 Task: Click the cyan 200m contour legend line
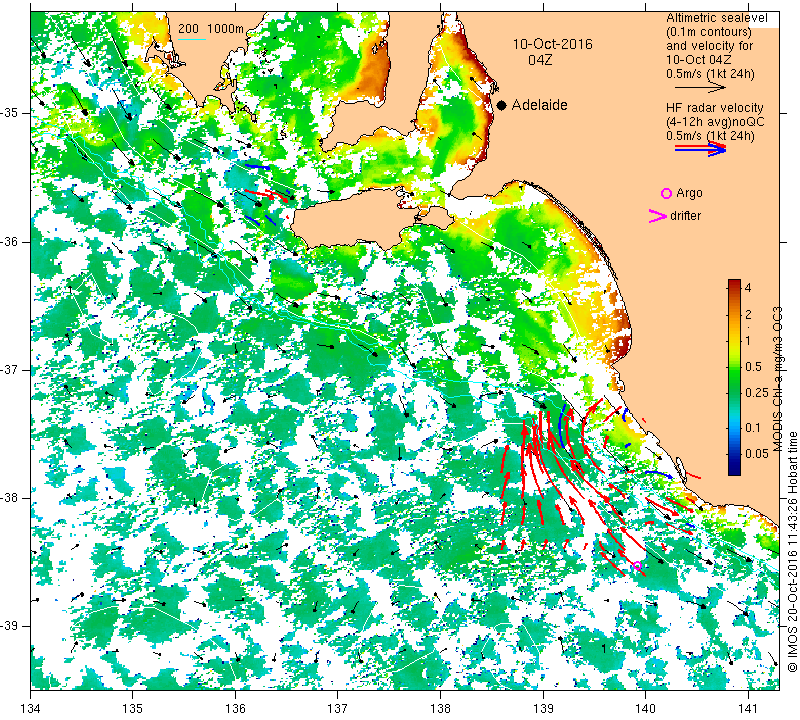[191, 39]
